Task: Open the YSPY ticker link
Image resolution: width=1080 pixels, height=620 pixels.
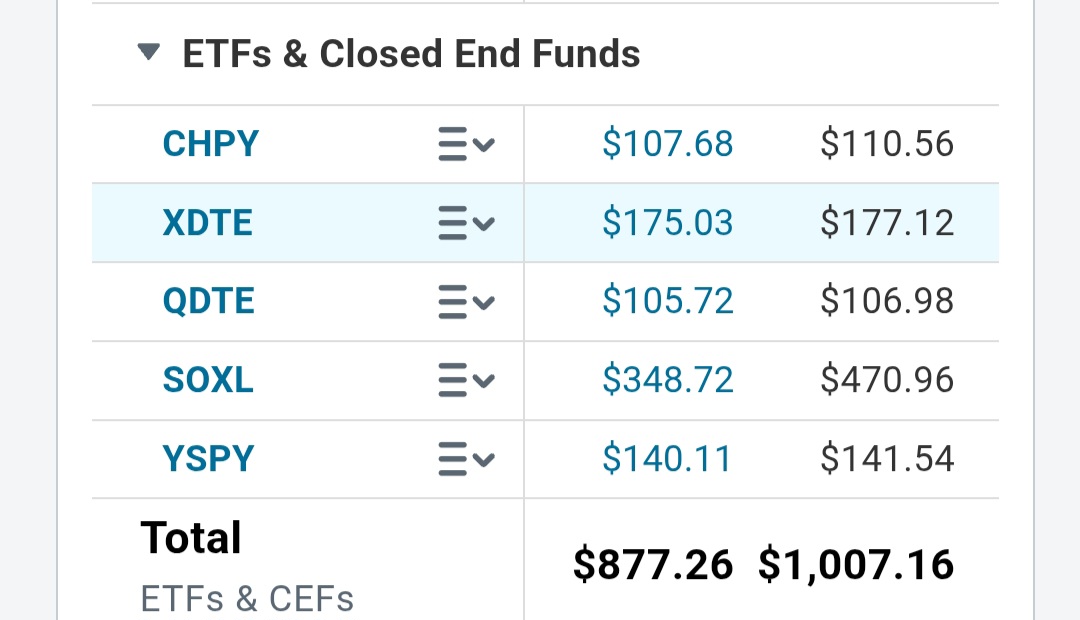Action: [208, 459]
